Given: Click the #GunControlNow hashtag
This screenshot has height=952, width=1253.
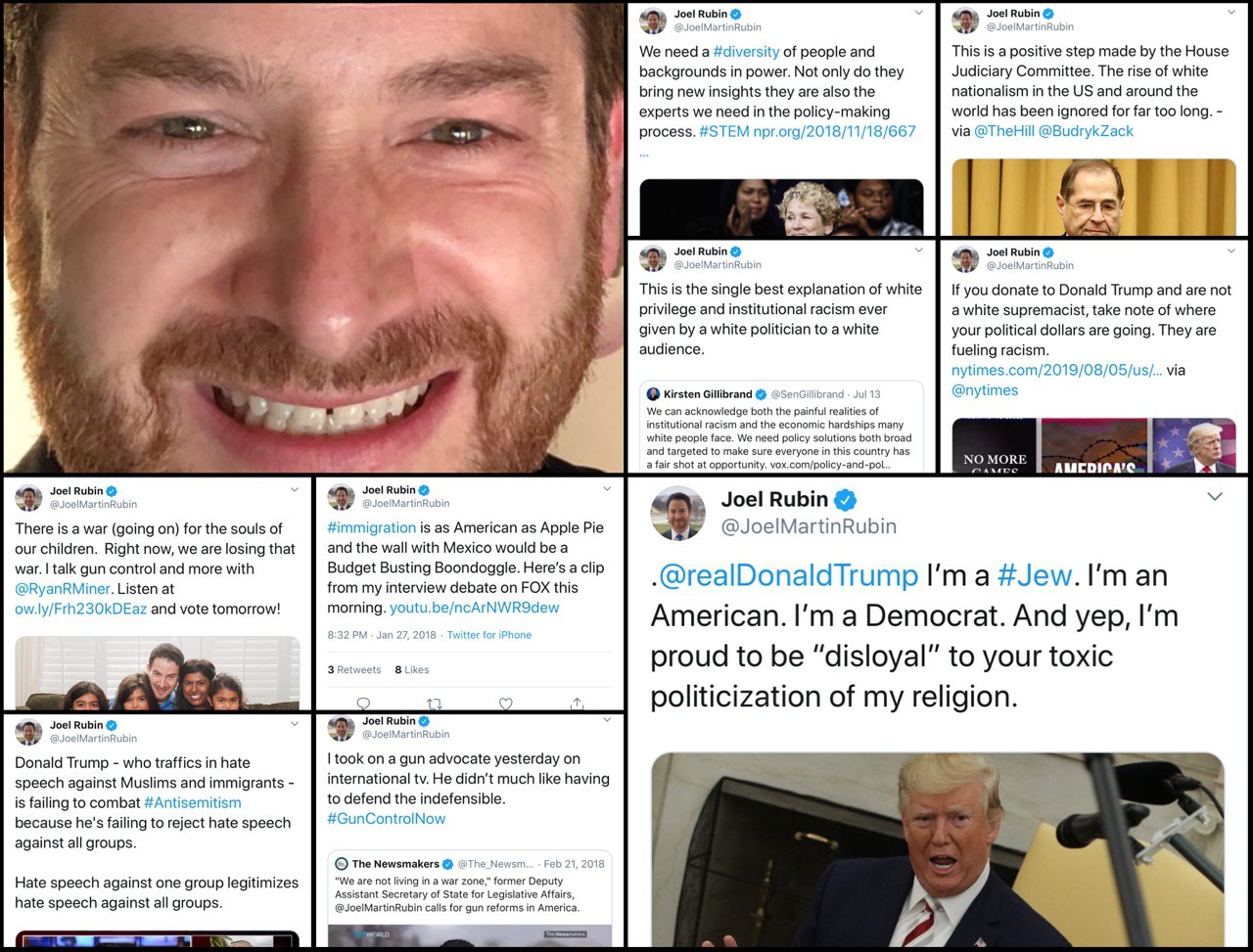Looking at the screenshot, I should 386,818.
